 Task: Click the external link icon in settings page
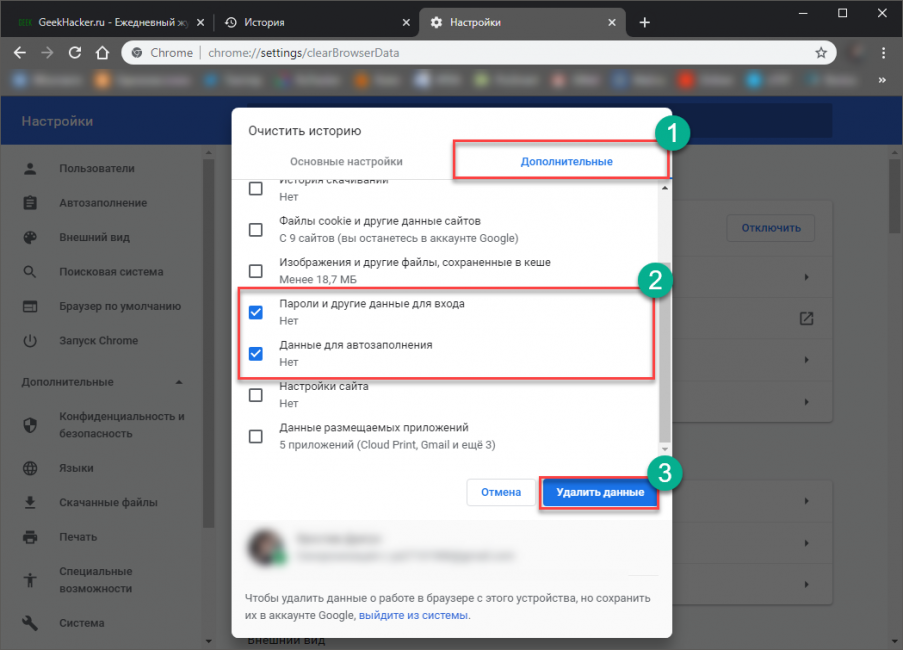(x=806, y=318)
